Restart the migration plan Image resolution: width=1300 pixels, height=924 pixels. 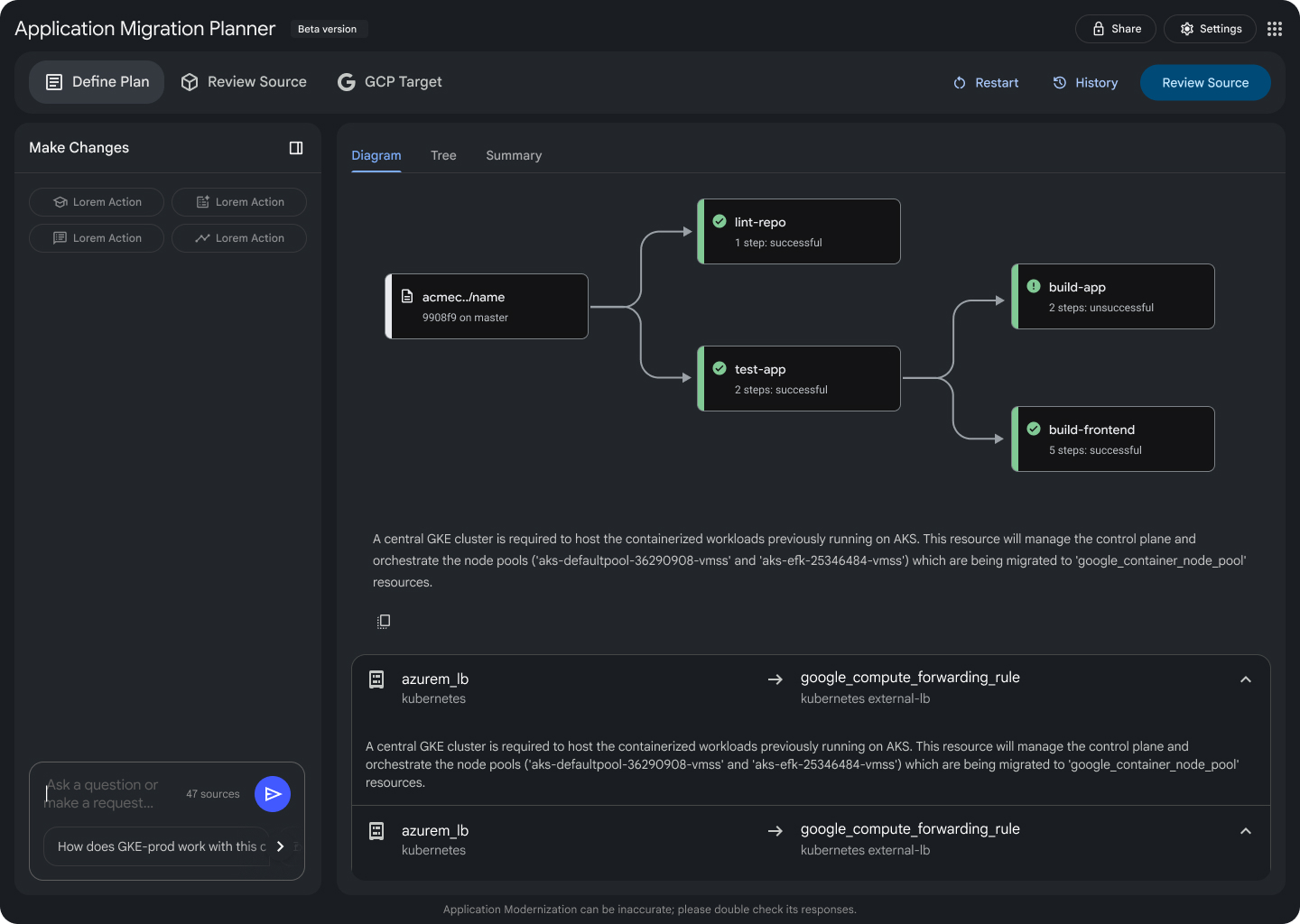986,83
